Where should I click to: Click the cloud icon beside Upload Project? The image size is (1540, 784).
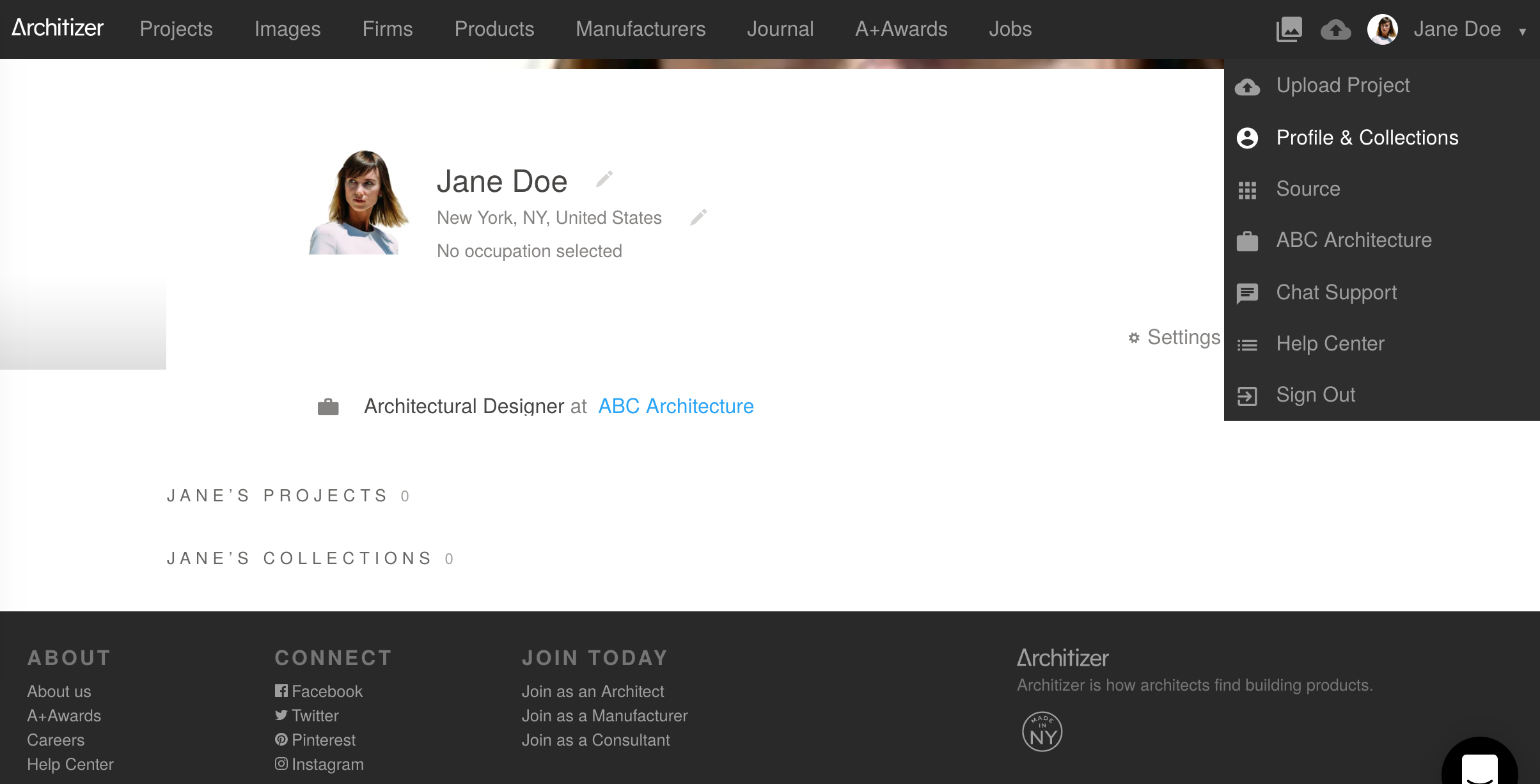(x=1247, y=86)
